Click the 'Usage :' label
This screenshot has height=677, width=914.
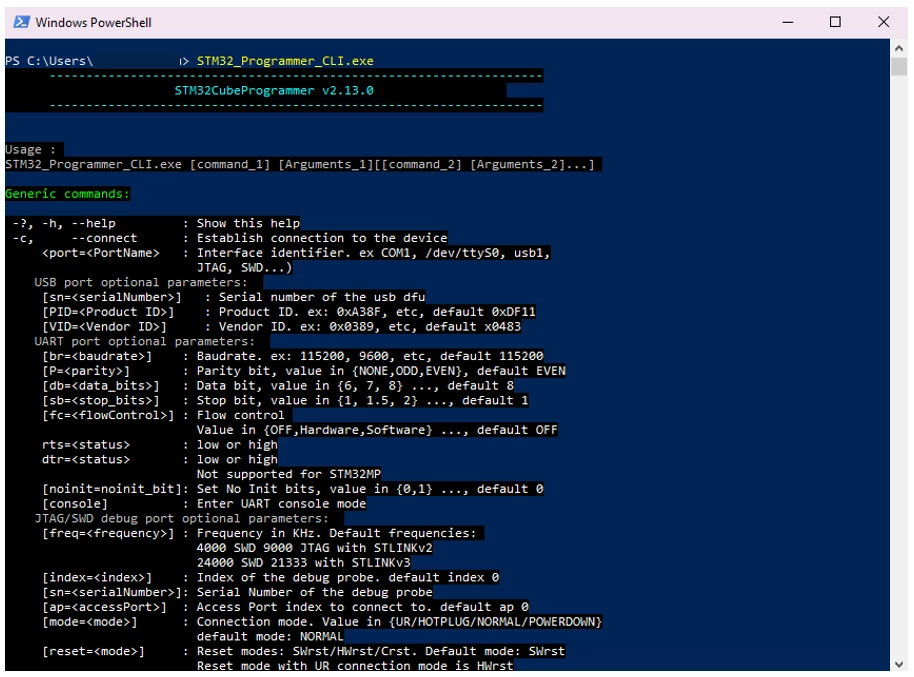[x=30, y=149]
